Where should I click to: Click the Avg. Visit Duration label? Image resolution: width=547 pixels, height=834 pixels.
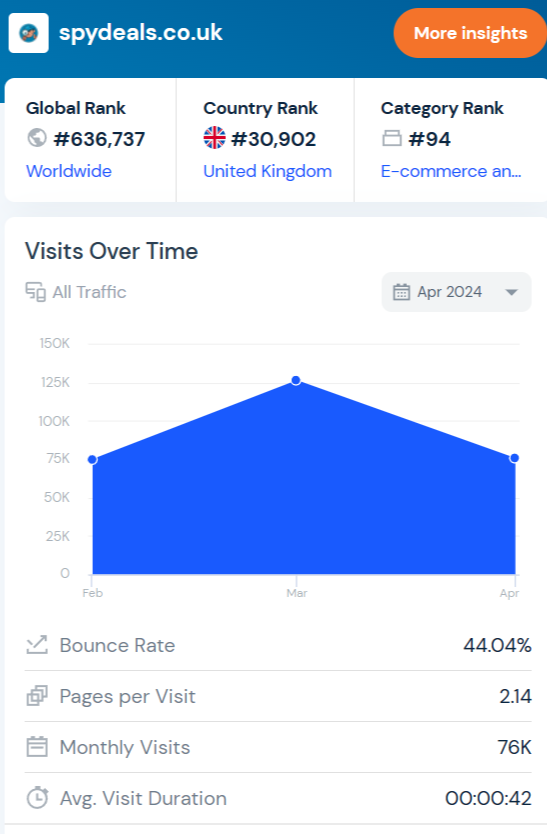(x=143, y=798)
